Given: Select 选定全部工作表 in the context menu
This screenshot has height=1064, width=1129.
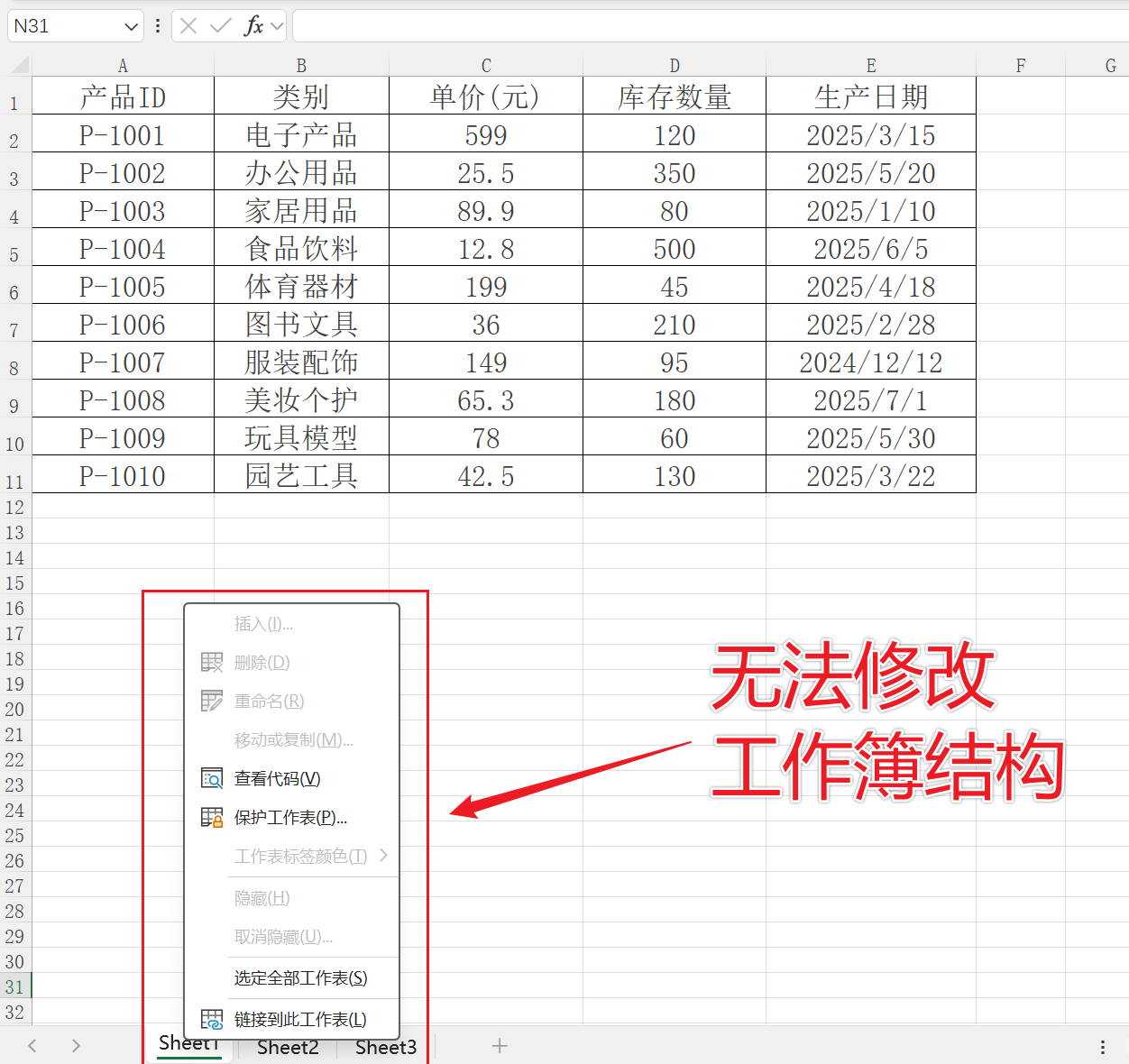Looking at the screenshot, I should (x=300, y=977).
